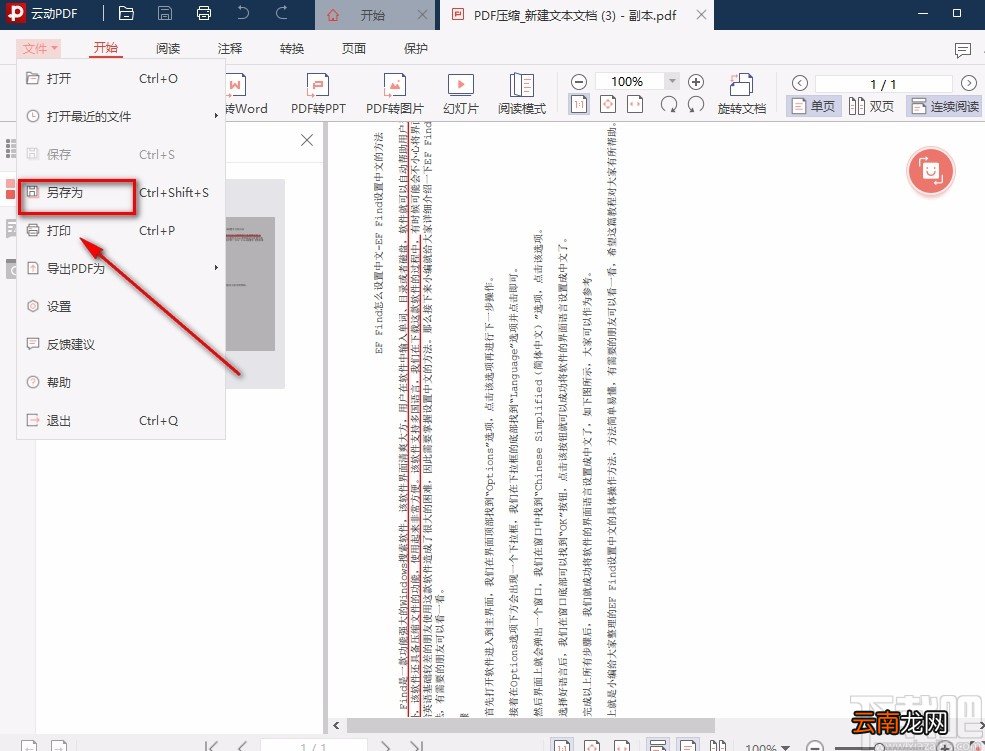Expand 导出PDF为 submenu
The width and height of the screenshot is (985, 751).
tap(121, 268)
